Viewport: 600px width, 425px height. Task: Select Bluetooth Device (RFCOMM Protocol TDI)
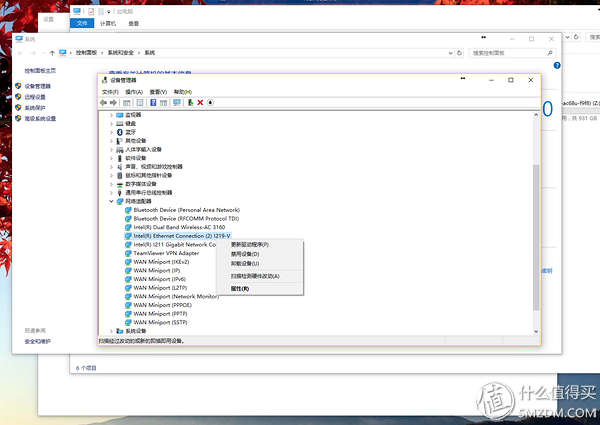pos(186,219)
